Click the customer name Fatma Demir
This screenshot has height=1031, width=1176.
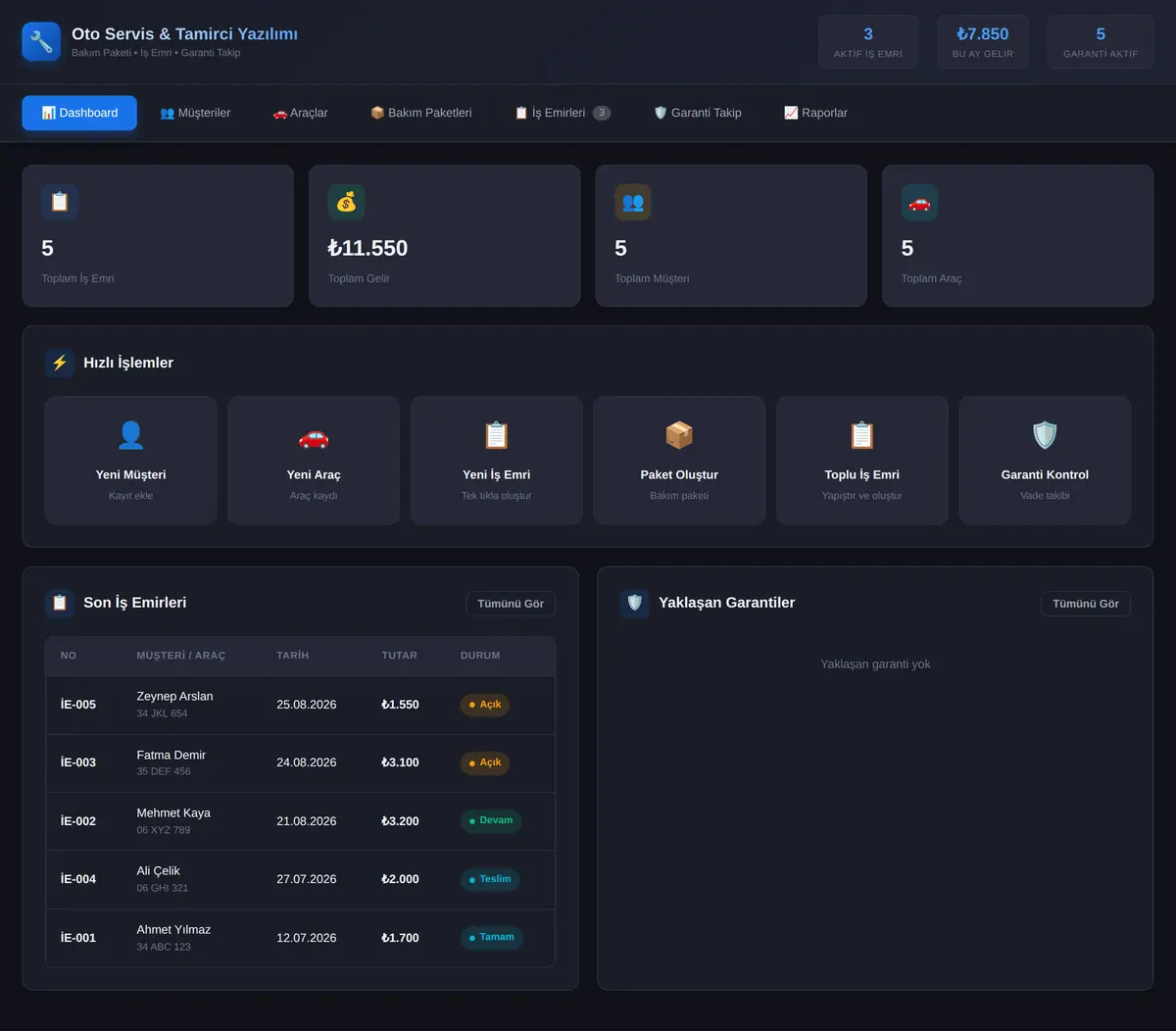(x=171, y=755)
